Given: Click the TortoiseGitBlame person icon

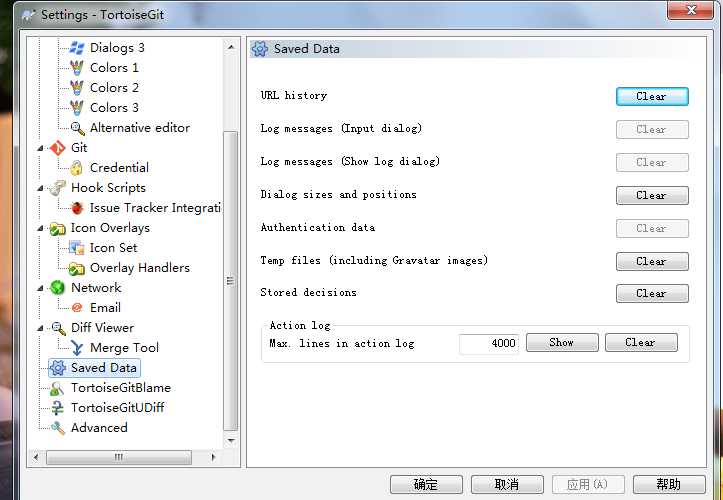Looking at the screenshot, I should click(x=57, y=388).
